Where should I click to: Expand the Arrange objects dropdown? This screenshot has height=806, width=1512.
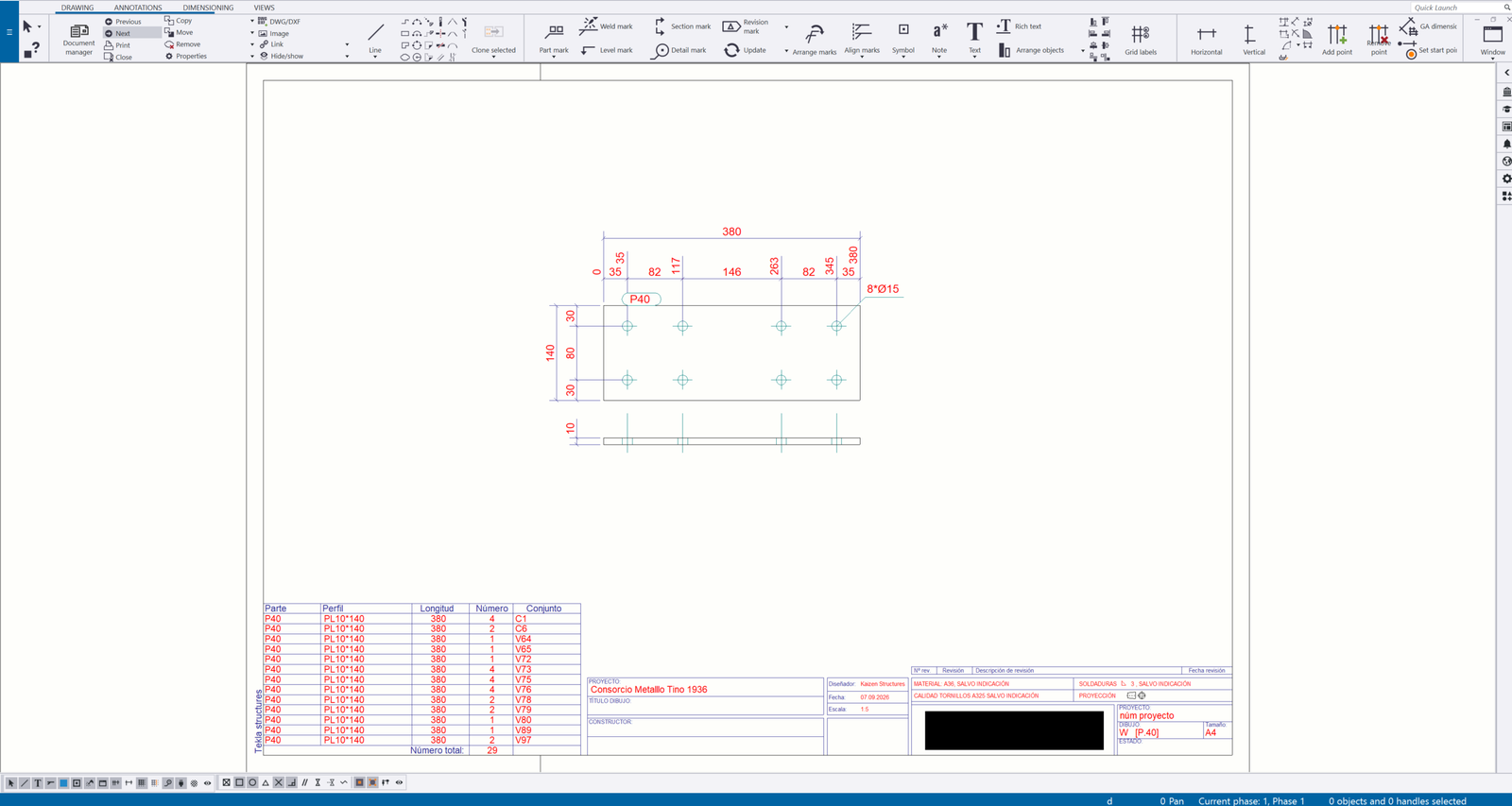pos(1083,51)
